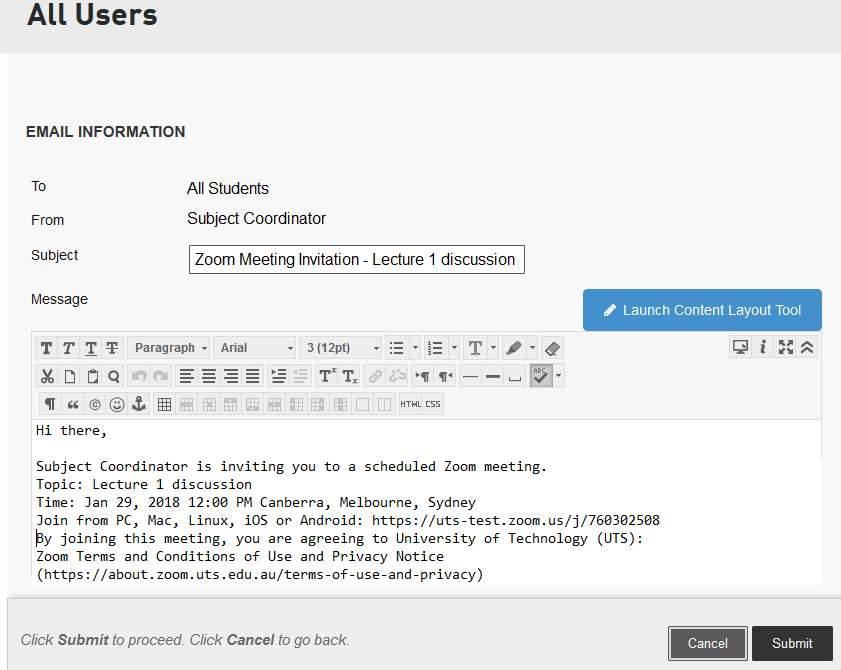Insert a table using the grid icon
Image resolution: width=841 pixels, height=670 pixels.
coord(165,404)
